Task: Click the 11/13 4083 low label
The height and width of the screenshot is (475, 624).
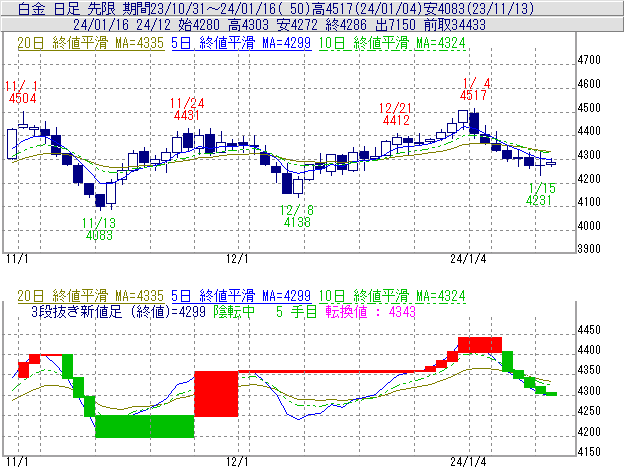Action: click(x=99, y=229)
